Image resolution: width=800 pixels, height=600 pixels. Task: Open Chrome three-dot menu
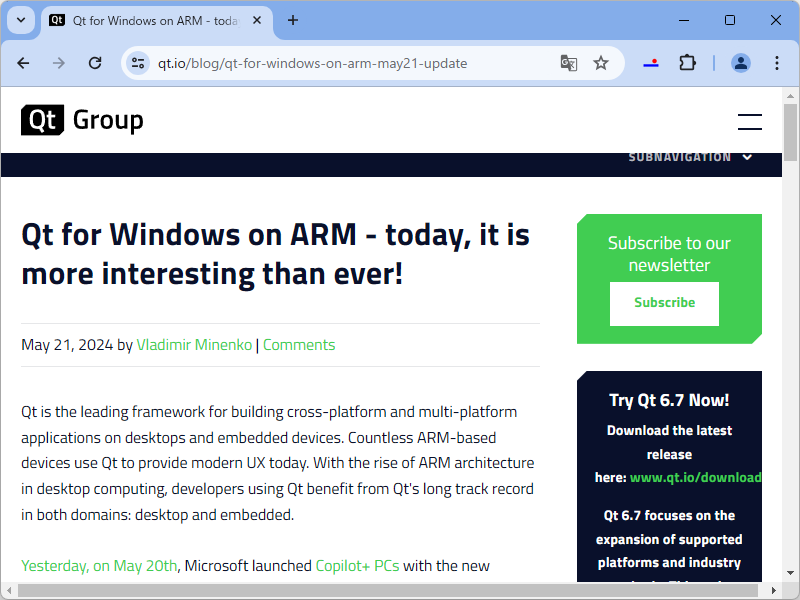pos(777,63)
